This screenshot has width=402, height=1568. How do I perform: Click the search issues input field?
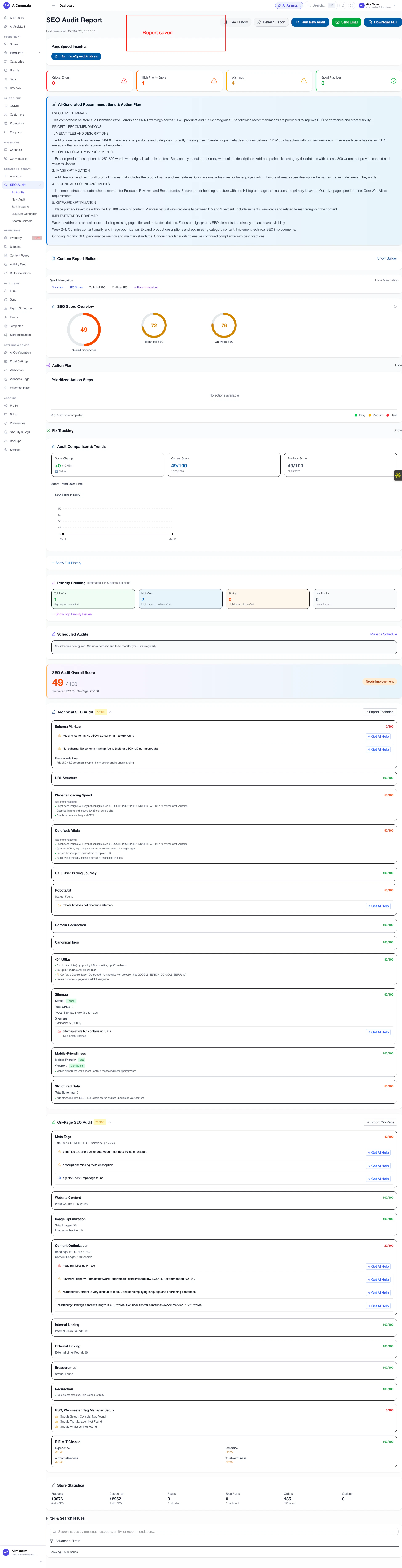224,1531
